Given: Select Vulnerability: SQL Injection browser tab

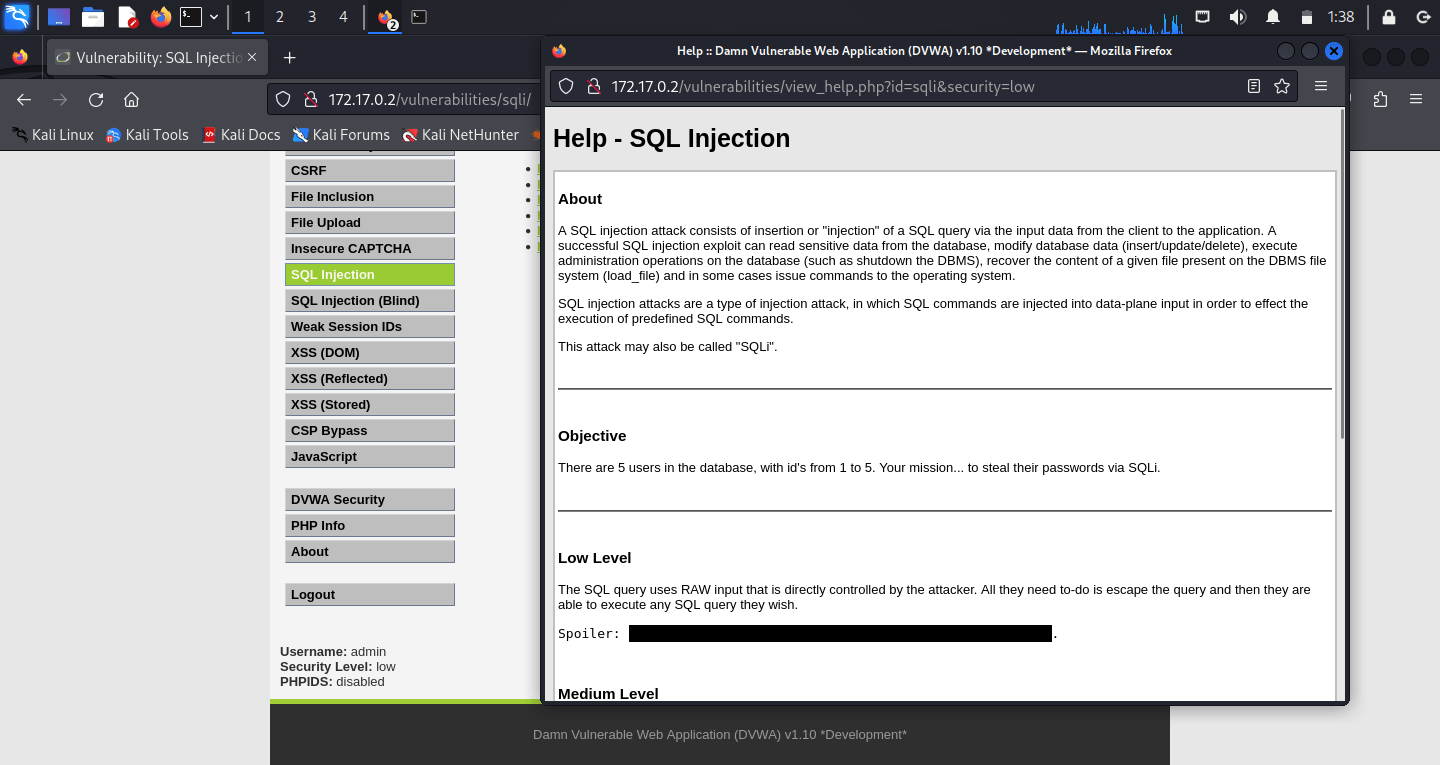Looking at the screenshot, I should [x=157, y=57].
